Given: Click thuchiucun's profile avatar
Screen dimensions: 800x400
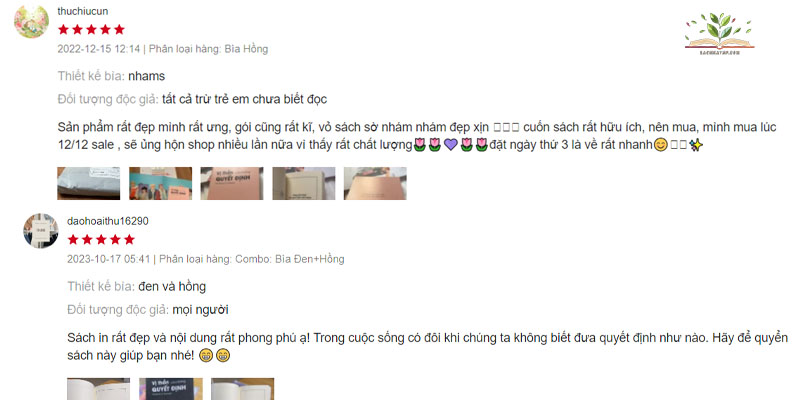Looking at the screenshot, I should click(x=31, y=21).
